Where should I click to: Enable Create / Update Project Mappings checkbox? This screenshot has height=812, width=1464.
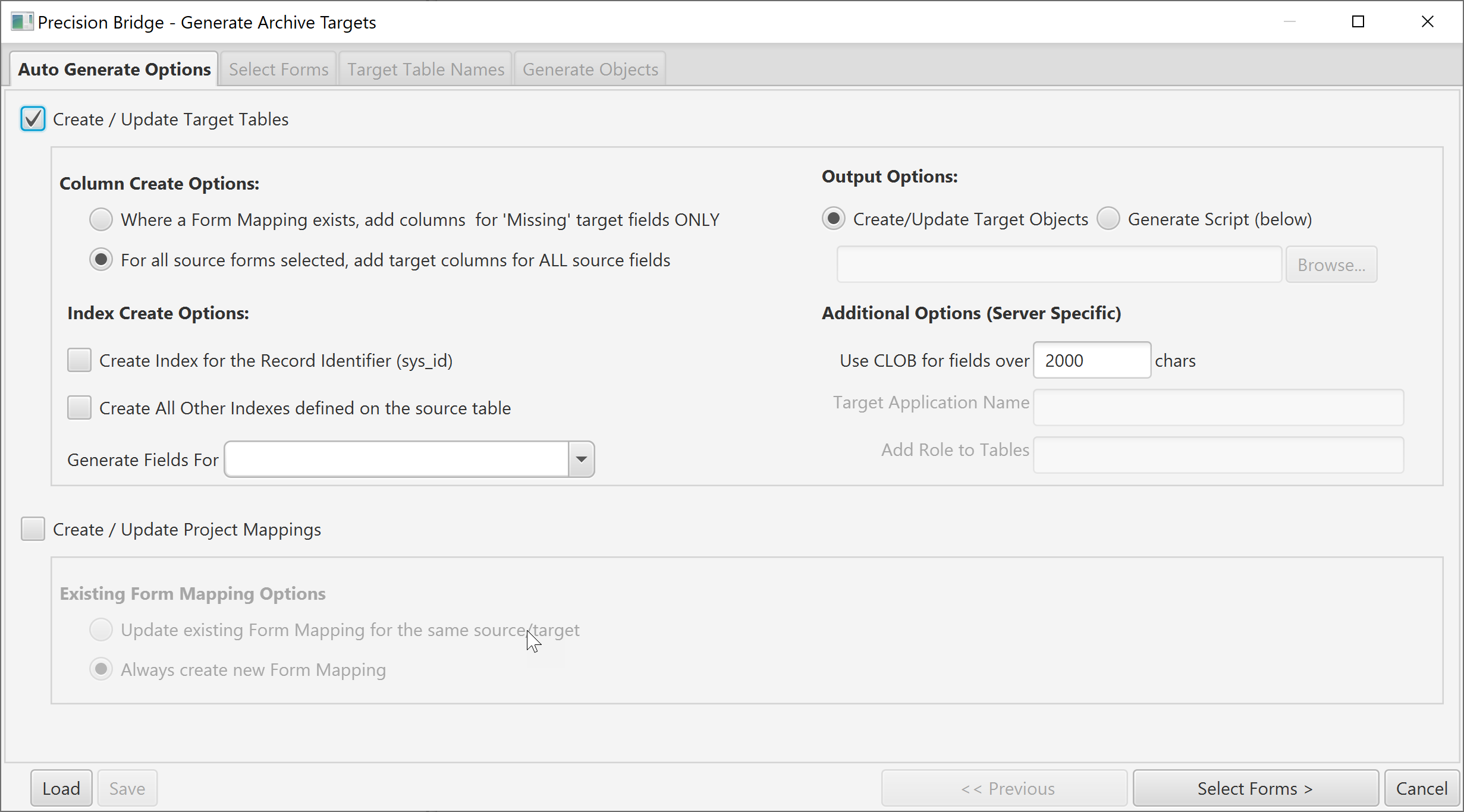(x=33, y=529)
